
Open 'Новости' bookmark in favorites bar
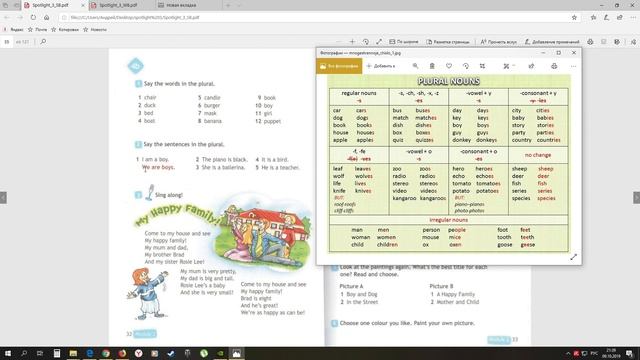point(95,30)
